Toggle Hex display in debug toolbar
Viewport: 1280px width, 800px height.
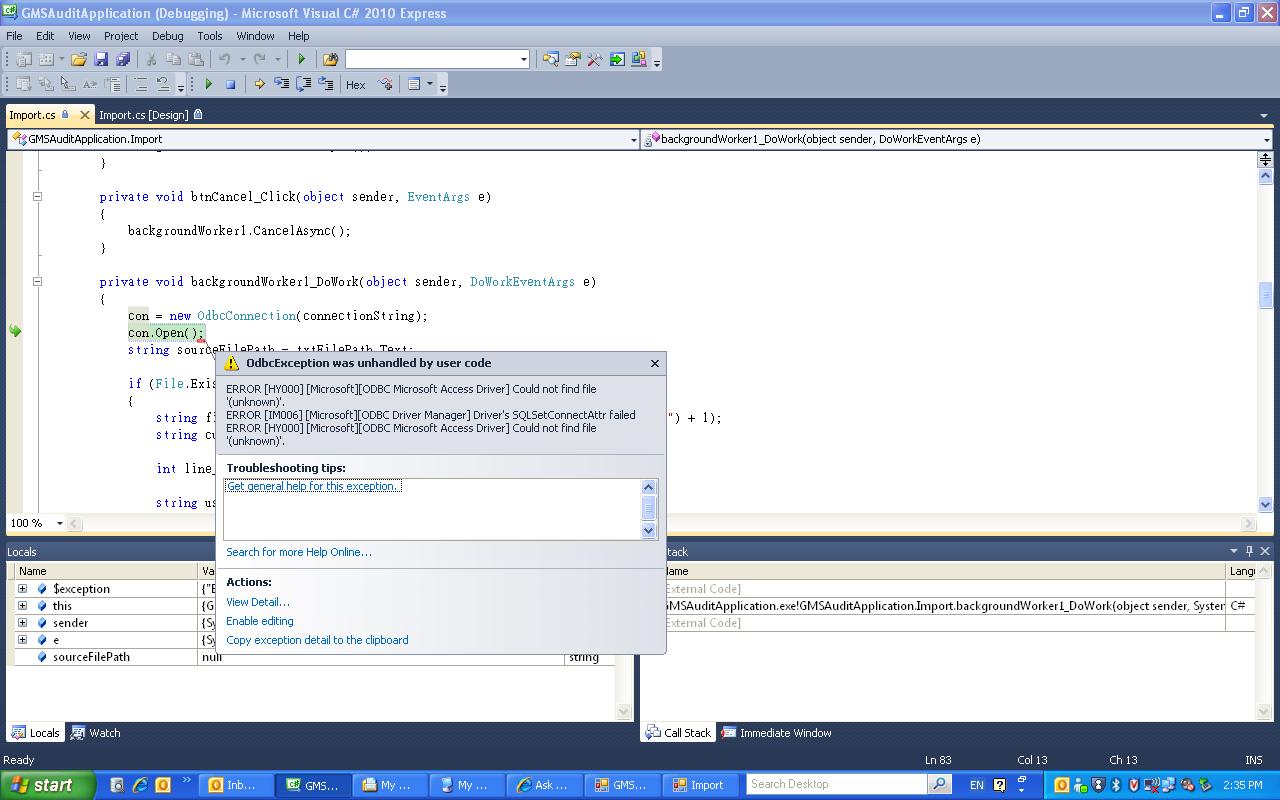coord(355,85)
